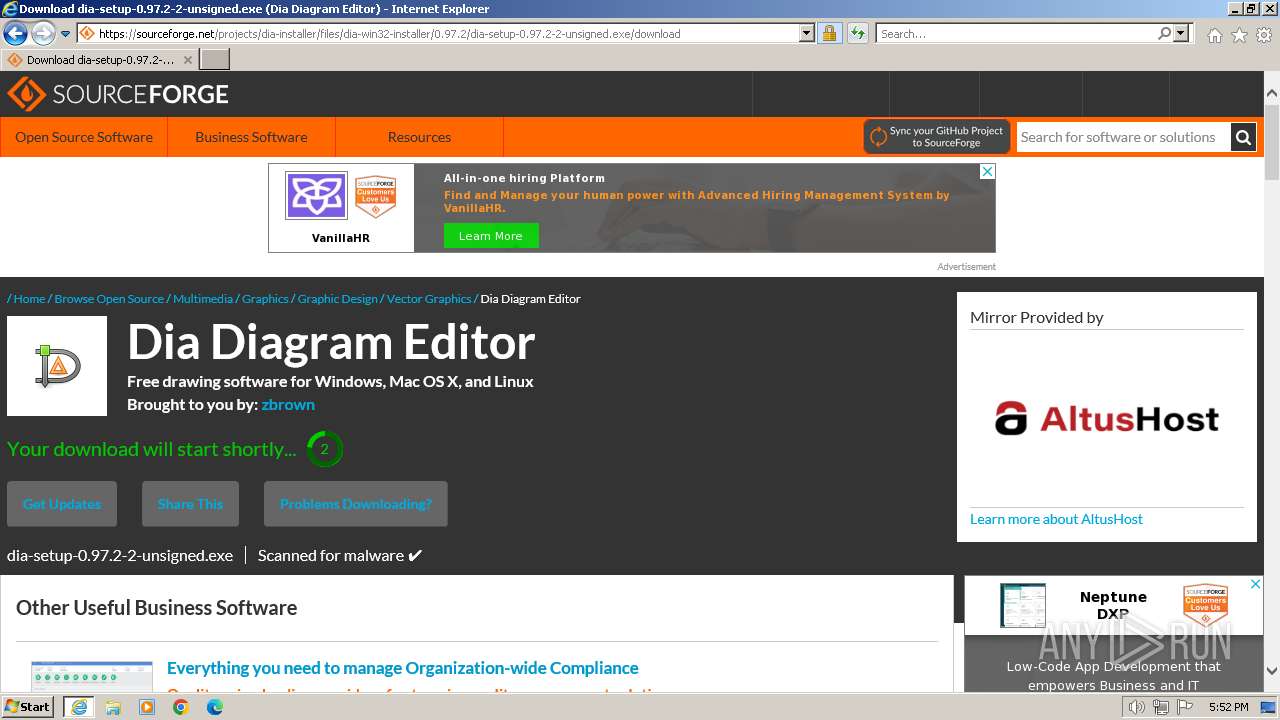Open the Organization-wide Compliance link
1280x720 pixels.
click(402, 668)
